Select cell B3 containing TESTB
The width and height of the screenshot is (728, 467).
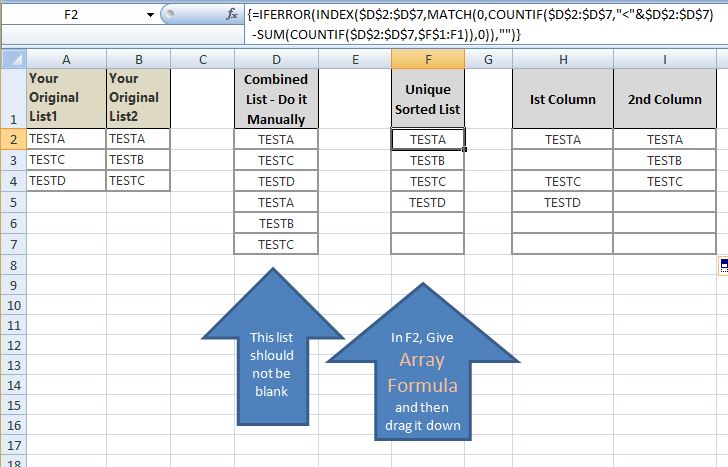point(138,160)
